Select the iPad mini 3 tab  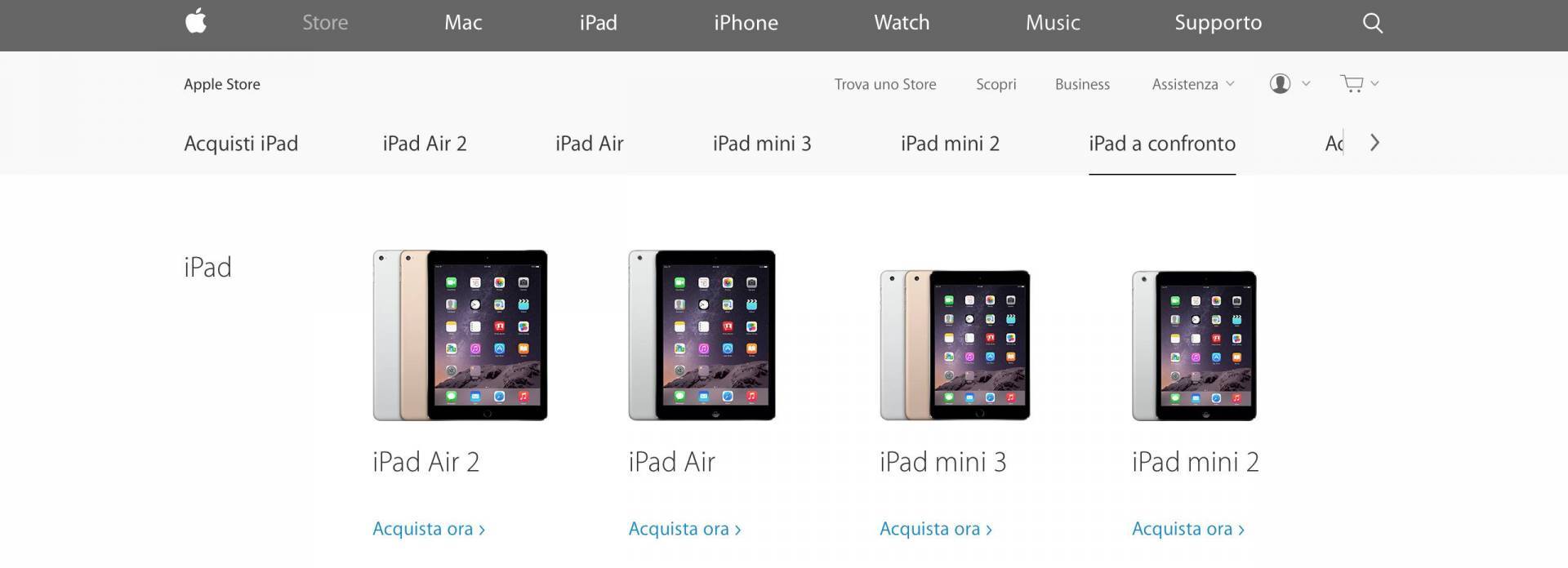762,144
